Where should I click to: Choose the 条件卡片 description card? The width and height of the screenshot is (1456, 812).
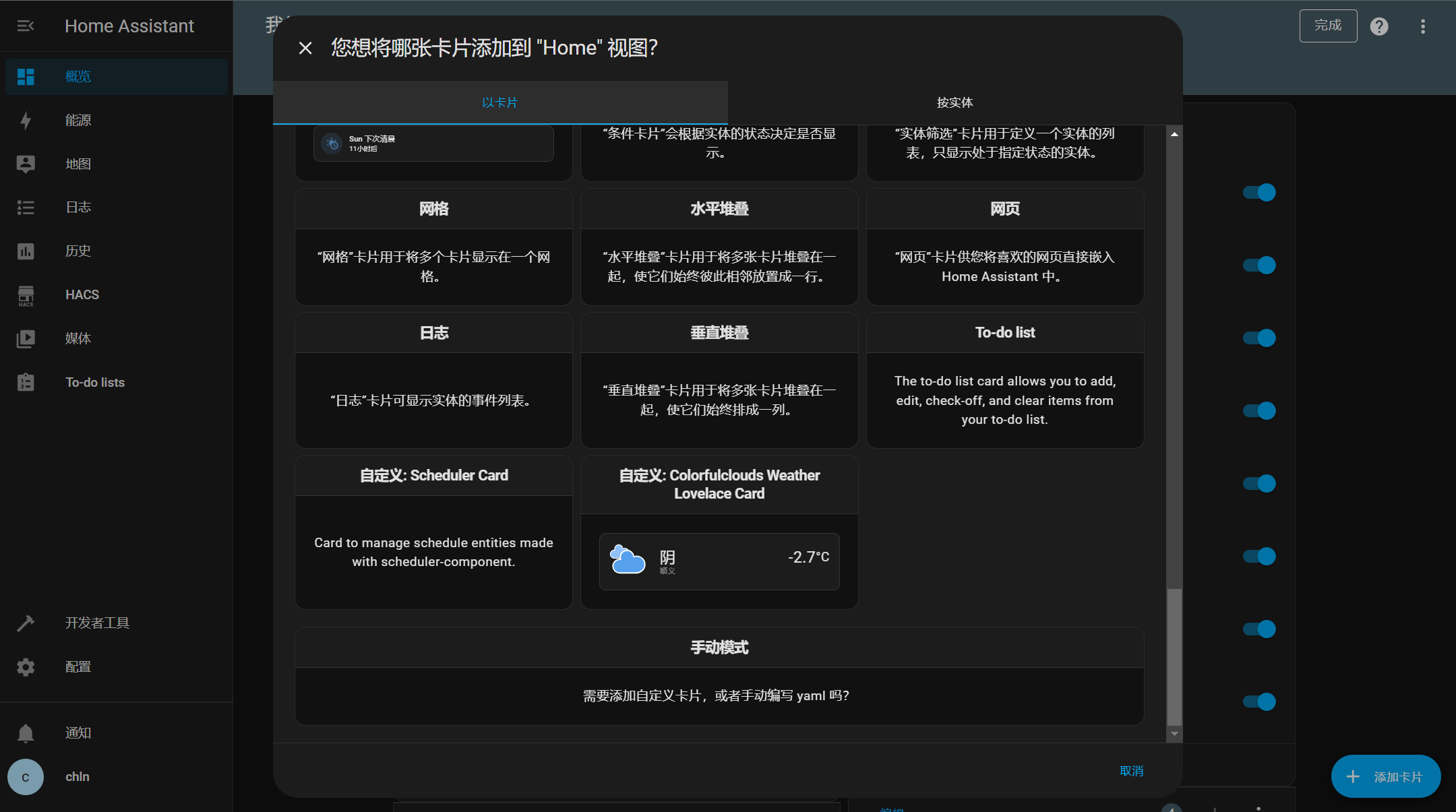tap(719, 152)
